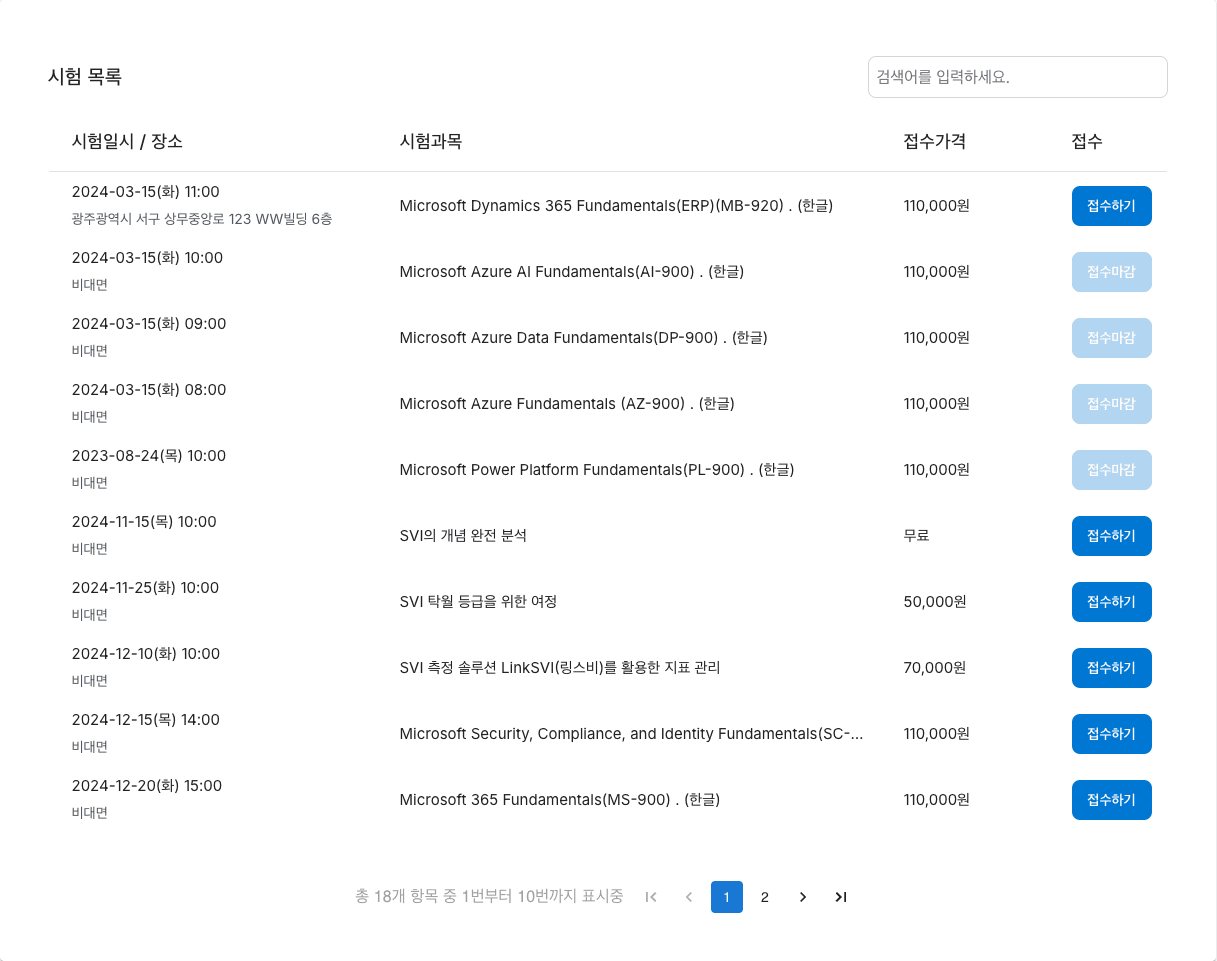Click date 2024-12-20(화) 15:00
This screenshot has height=961, width=1217.
click(147, 786)
